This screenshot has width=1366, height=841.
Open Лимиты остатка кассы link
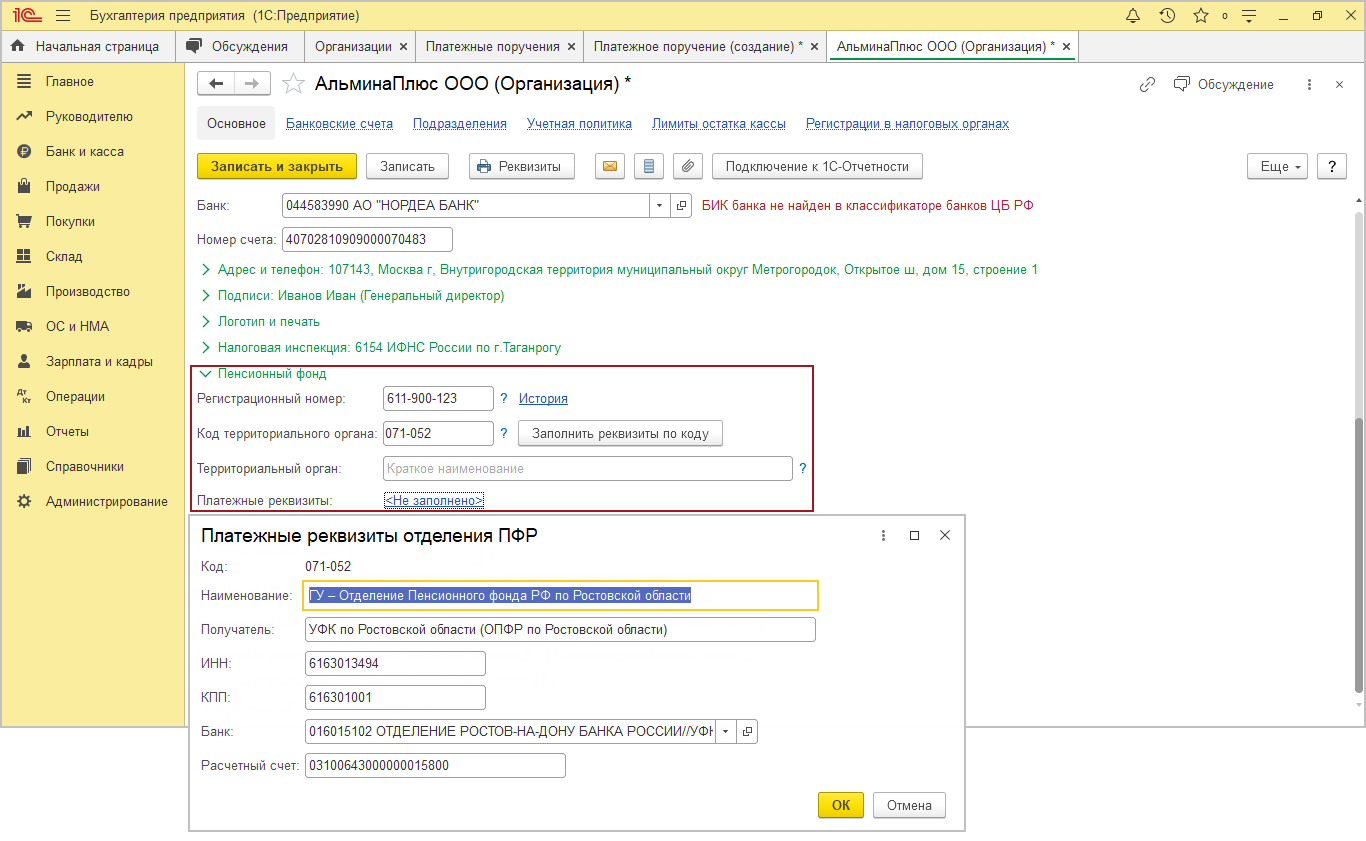[x=719, y=124]
